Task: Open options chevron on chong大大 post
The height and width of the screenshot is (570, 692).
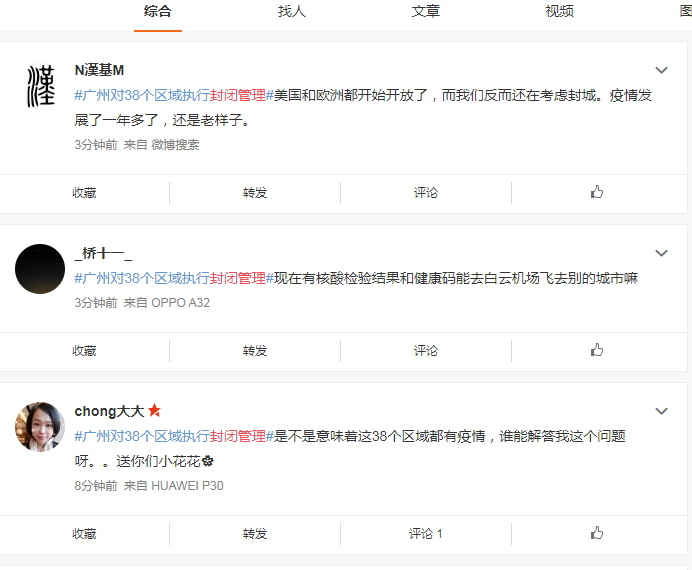Action: pos(661,411)
